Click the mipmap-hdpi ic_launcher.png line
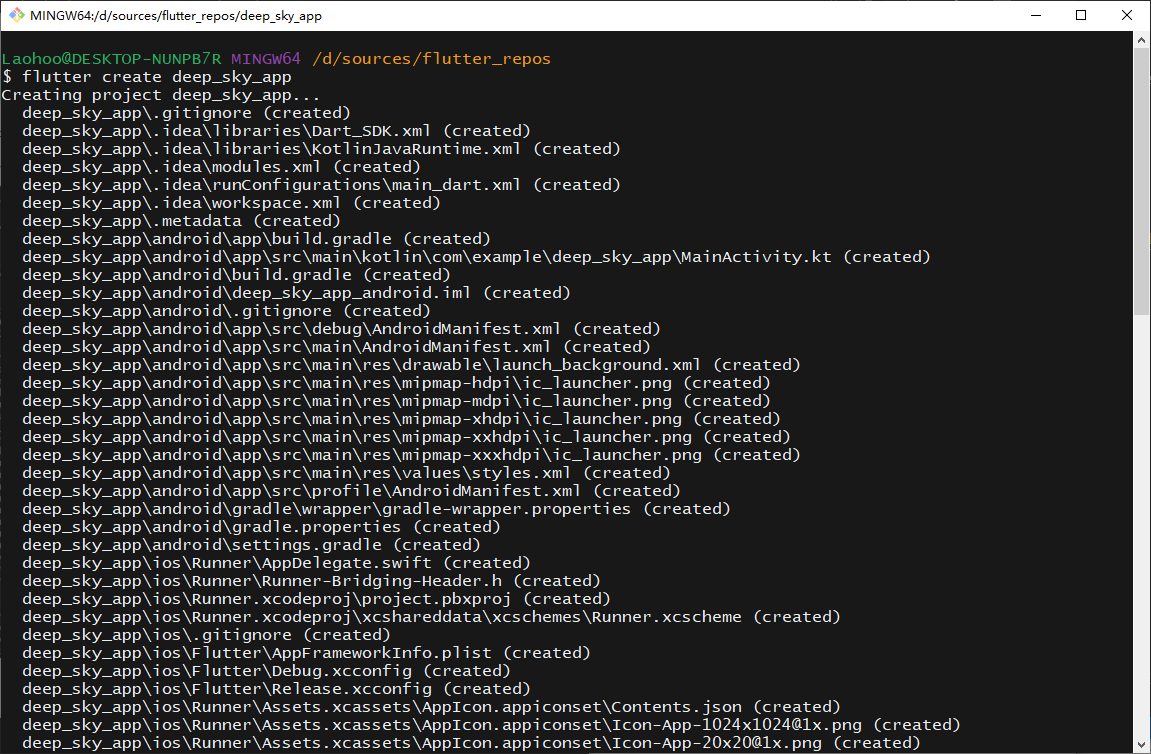The width and height of the screenshot is (1151, 754). pyautogui.click(x=396, y=383)
